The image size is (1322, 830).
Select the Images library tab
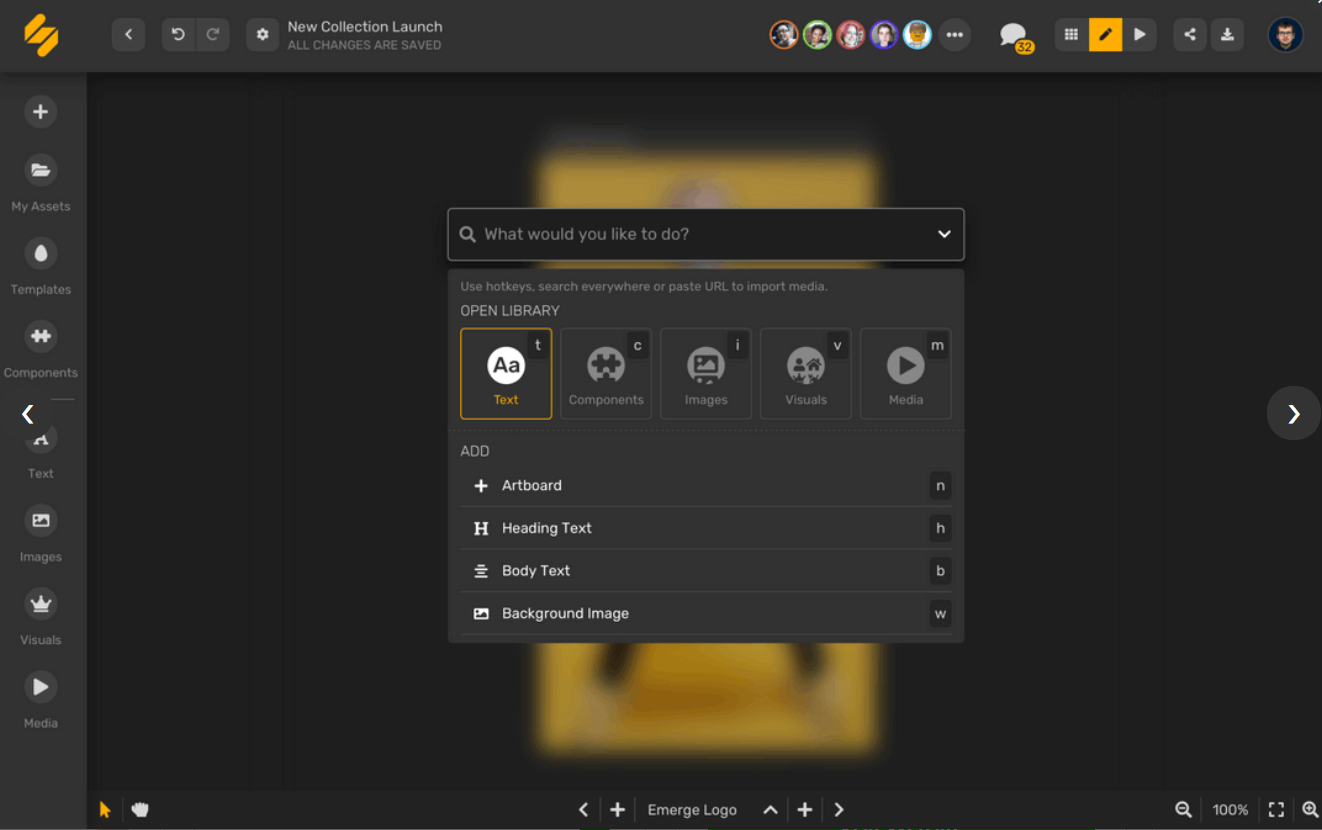coord(706,373)
